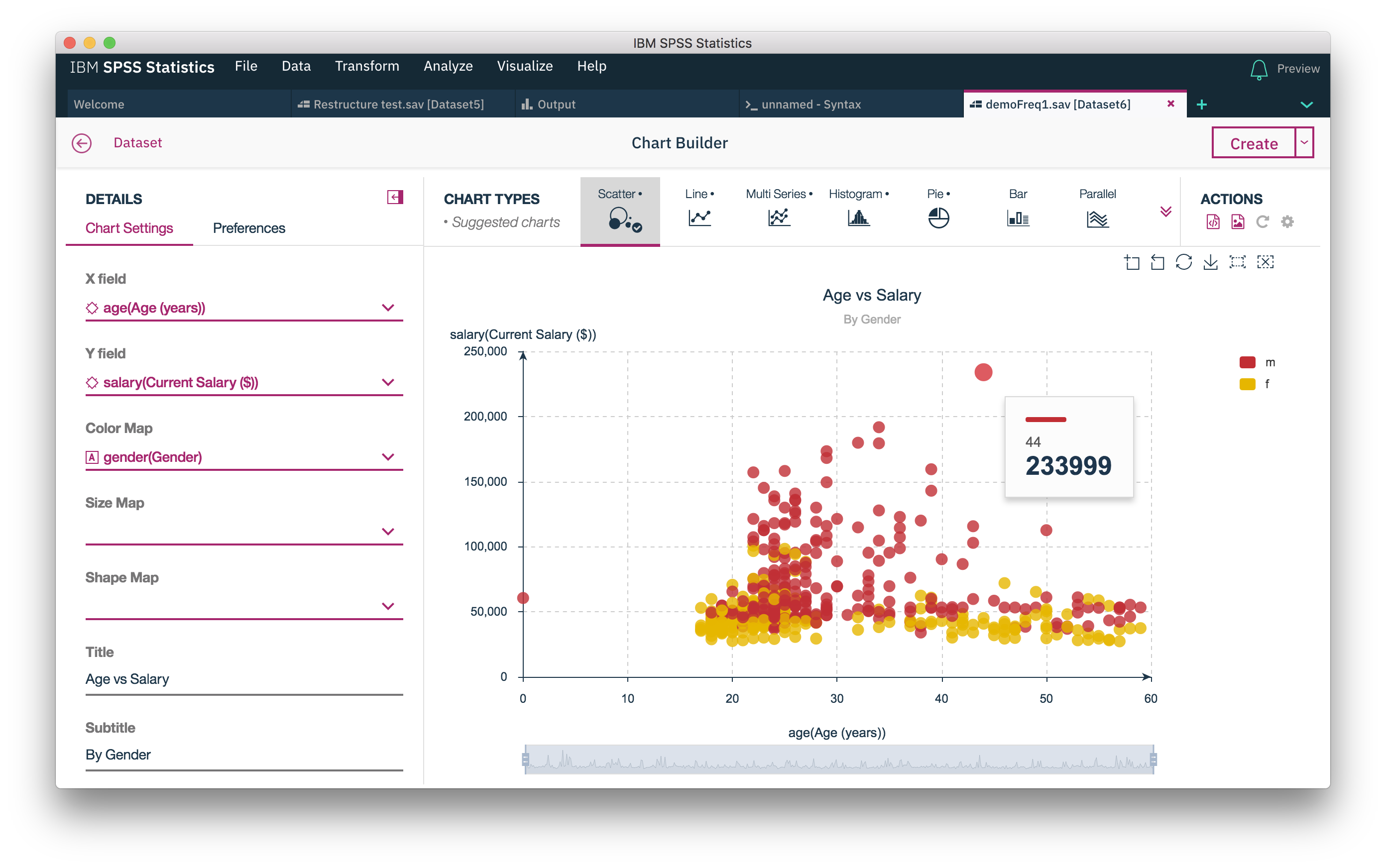Copy chart syntax code from Actions
Screen dimensions: 1386x868
point(1213,221)
